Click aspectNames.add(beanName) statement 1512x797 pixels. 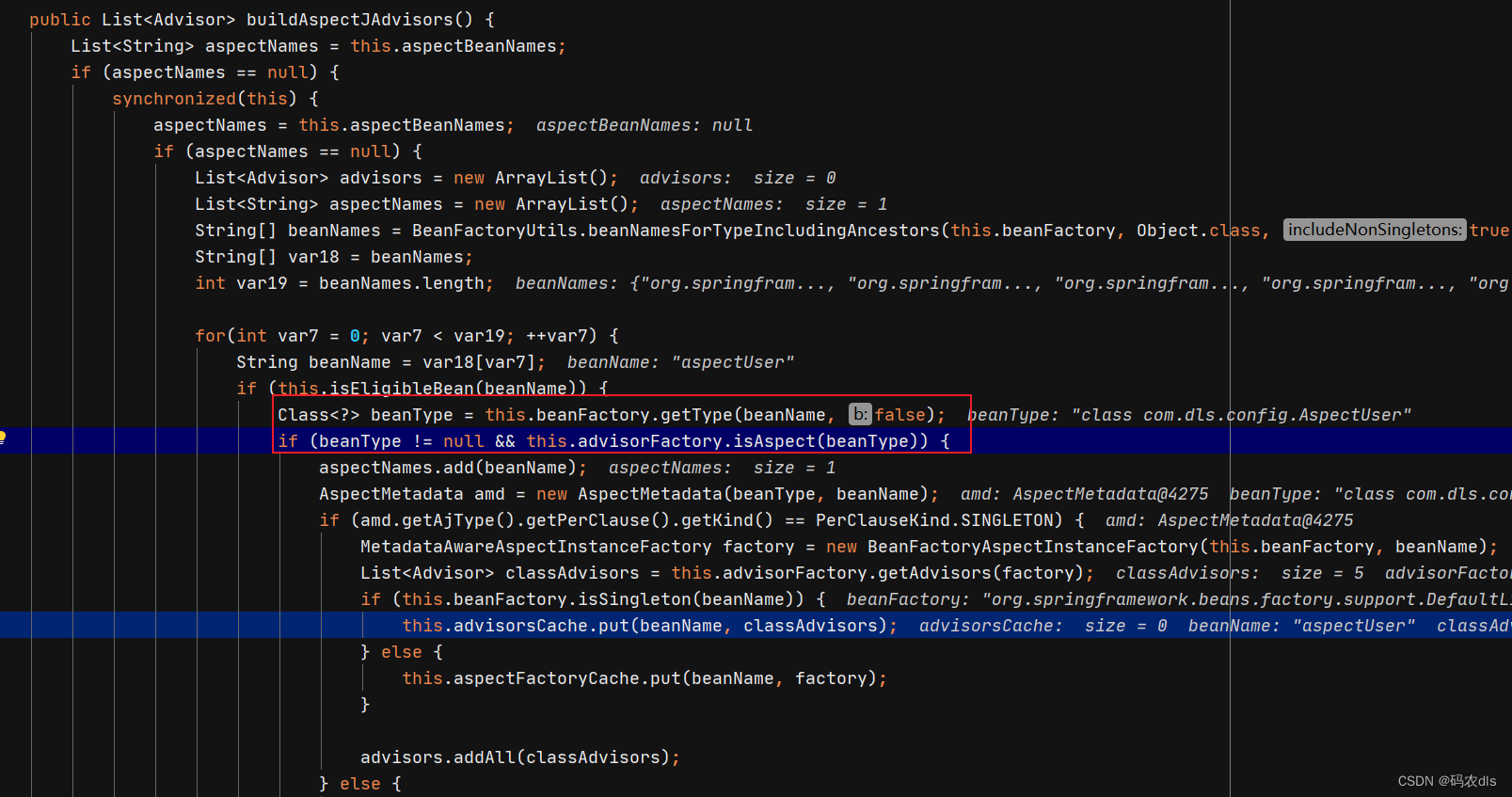coord(453,468)
